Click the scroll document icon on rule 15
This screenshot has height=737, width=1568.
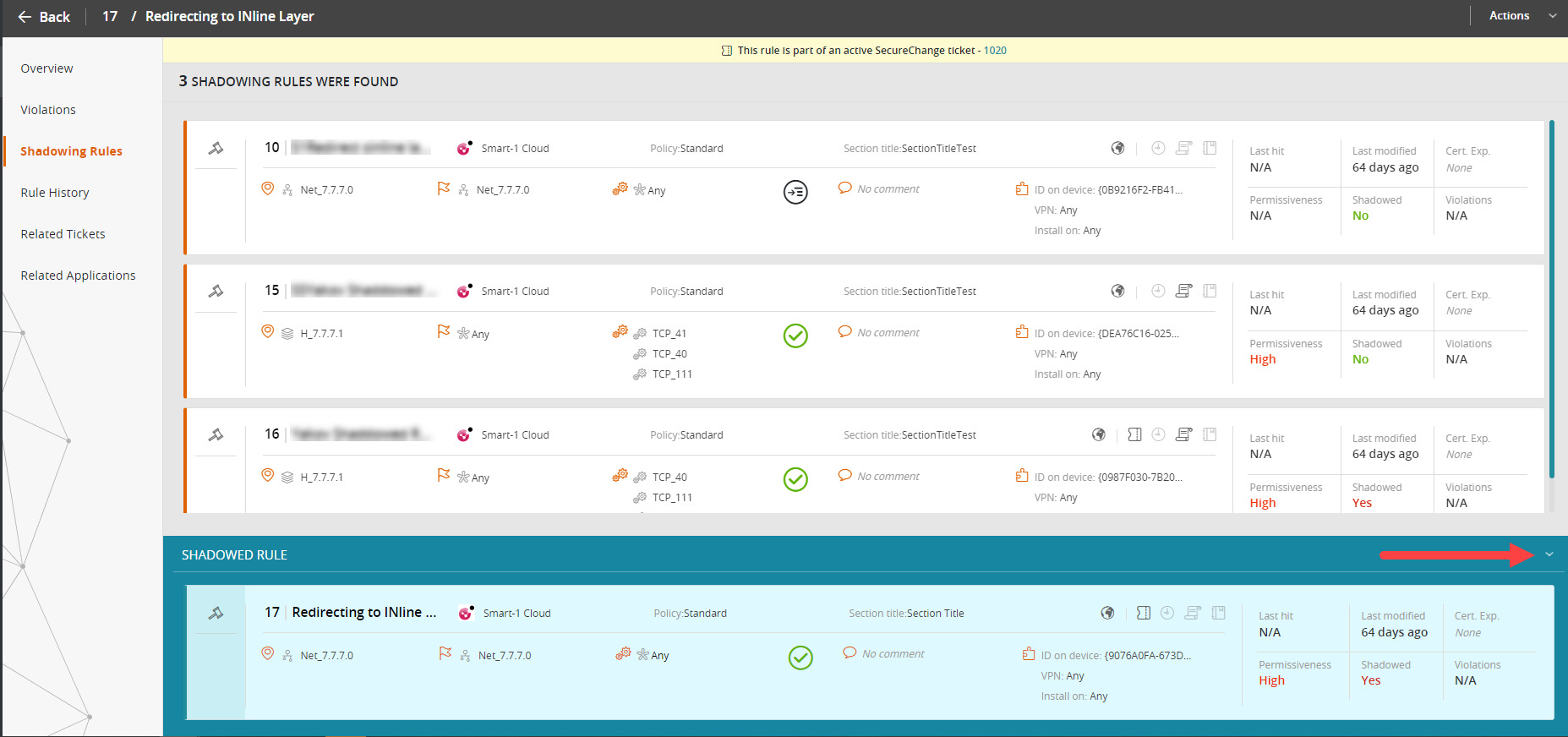coord(1184,291)
